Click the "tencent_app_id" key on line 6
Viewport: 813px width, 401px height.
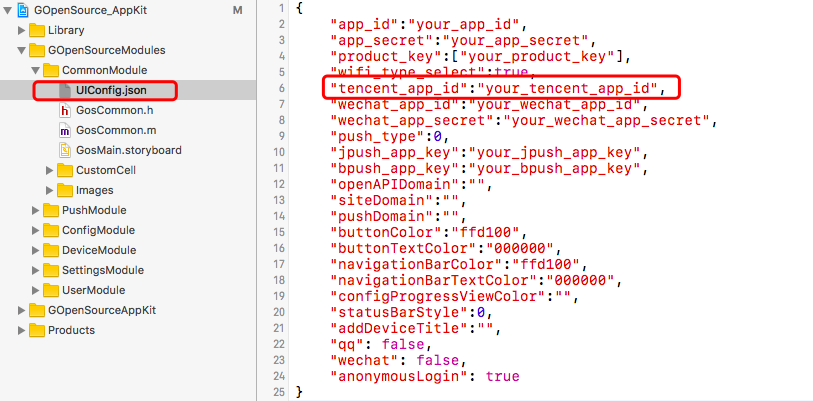[x=386, y=88]
